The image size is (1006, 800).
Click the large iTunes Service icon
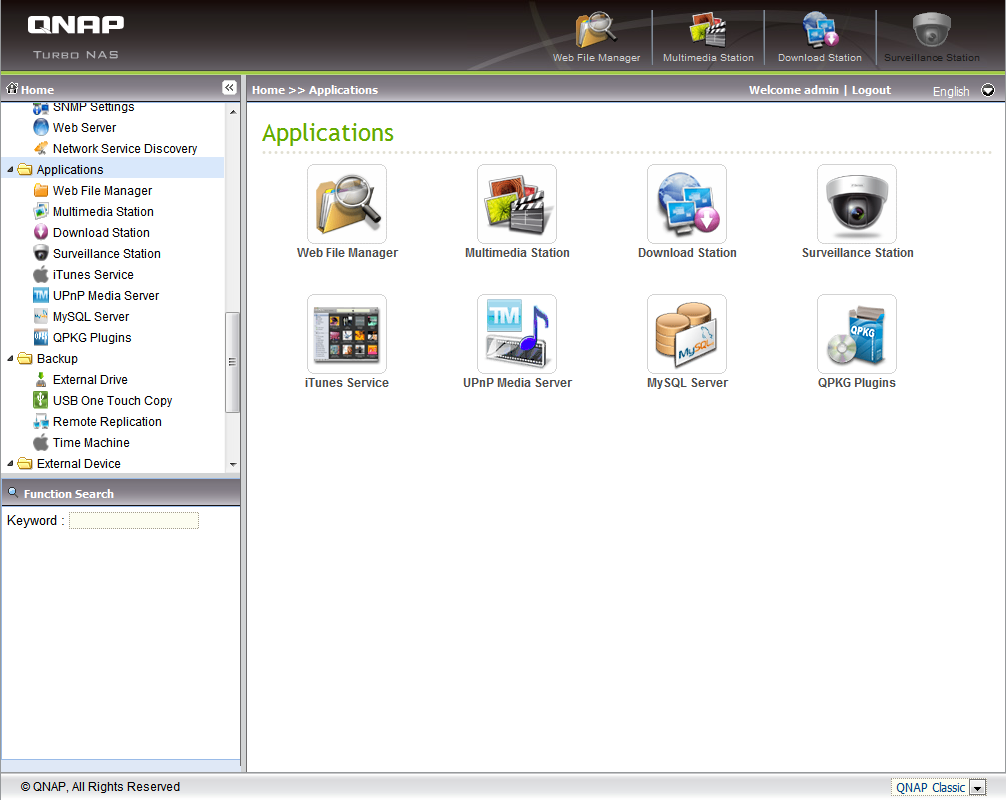346,334
